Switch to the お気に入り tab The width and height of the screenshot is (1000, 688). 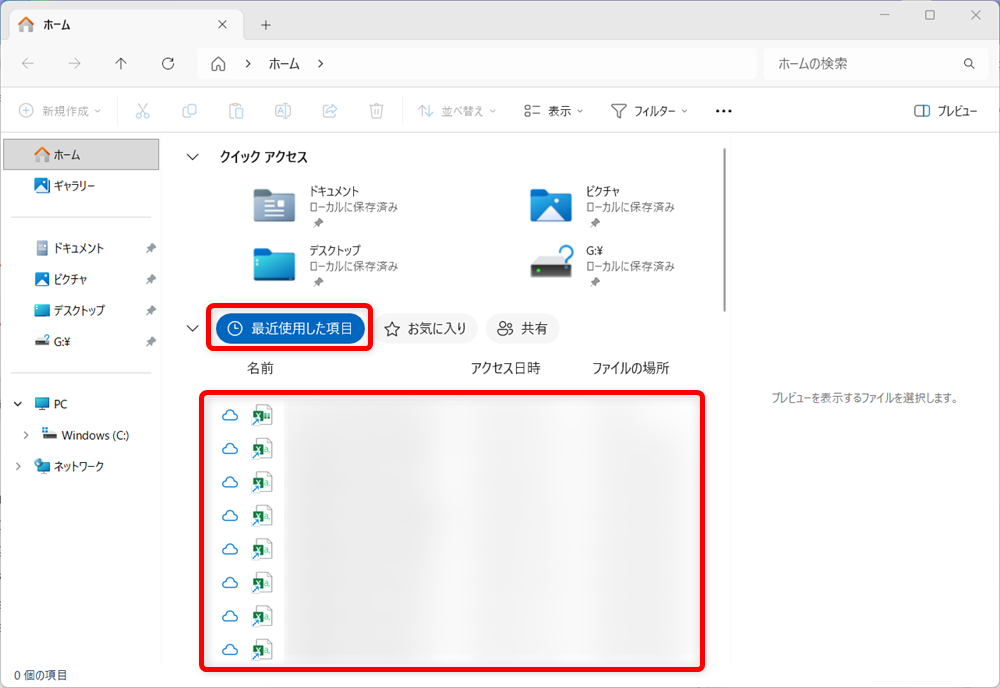426,328
